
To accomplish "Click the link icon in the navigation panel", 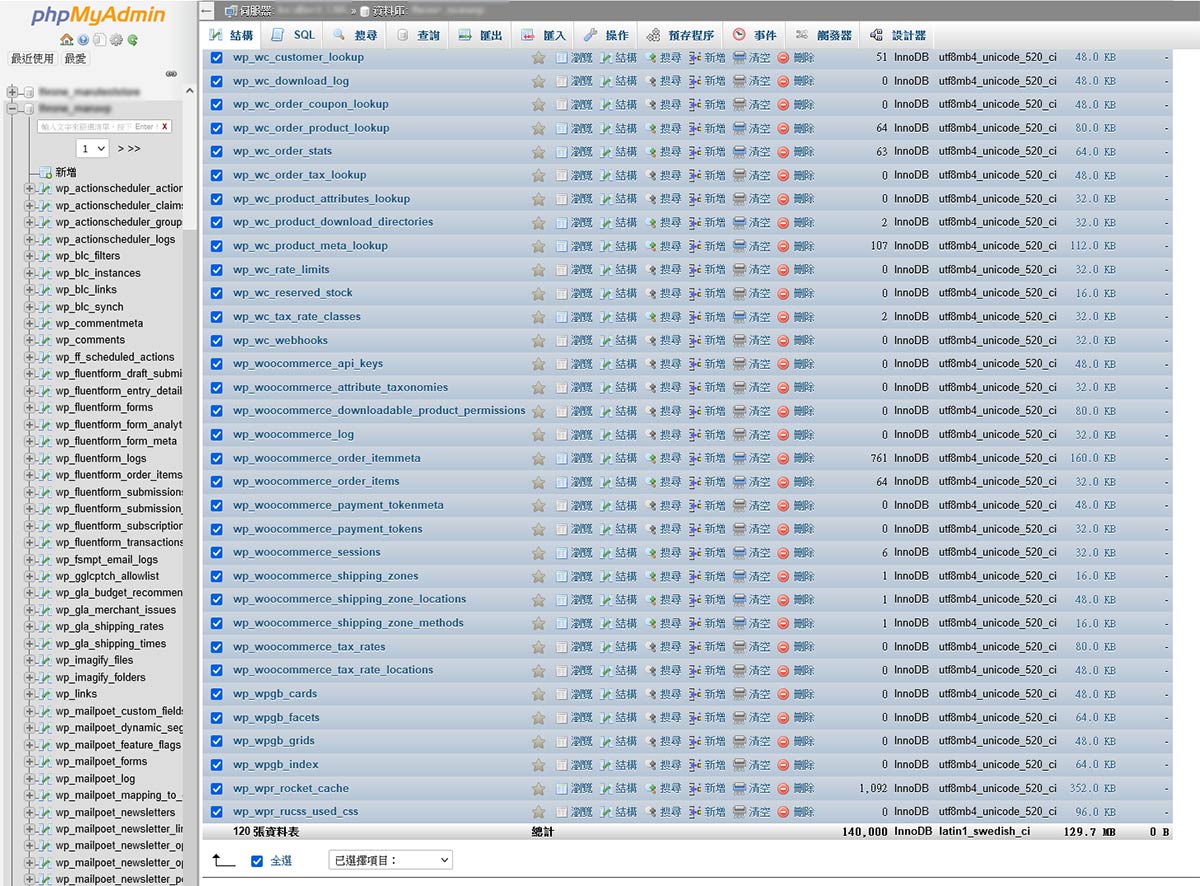I will [171, 74].
